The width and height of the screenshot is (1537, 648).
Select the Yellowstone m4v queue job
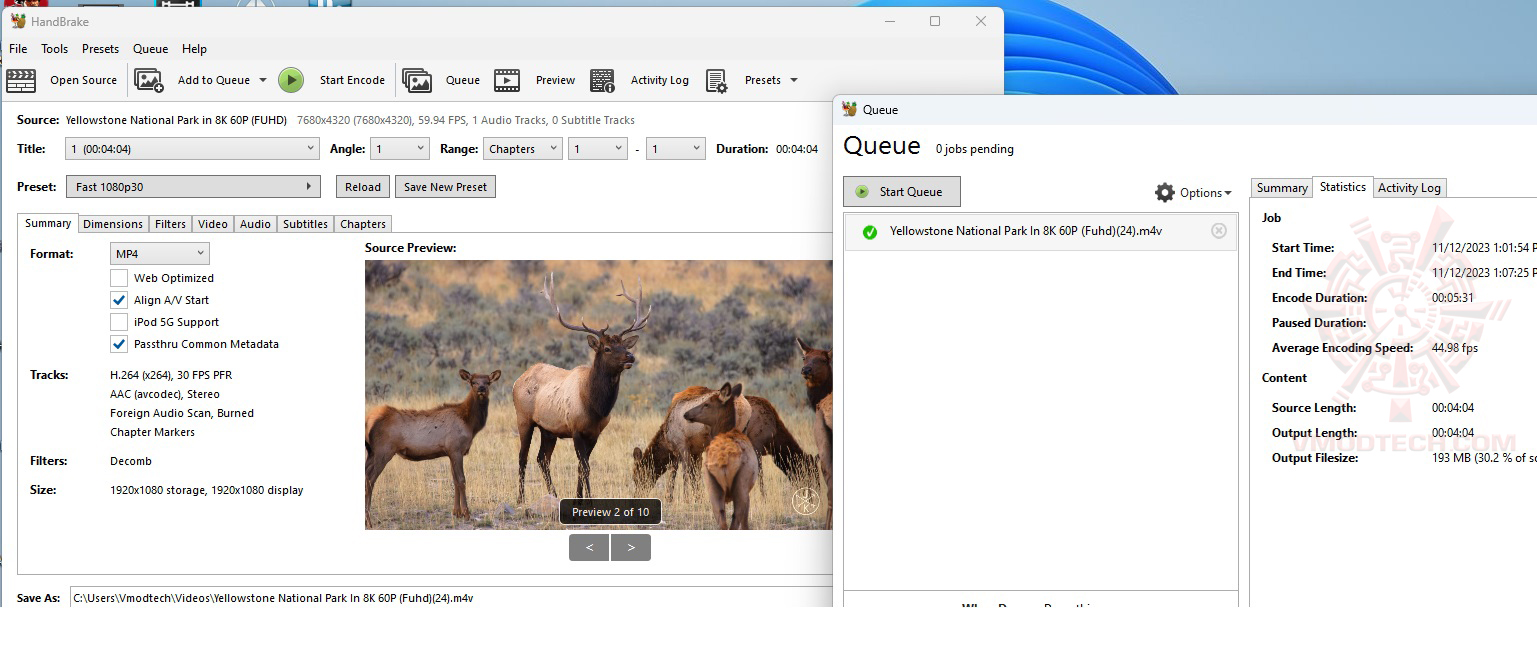[1040, 231]
